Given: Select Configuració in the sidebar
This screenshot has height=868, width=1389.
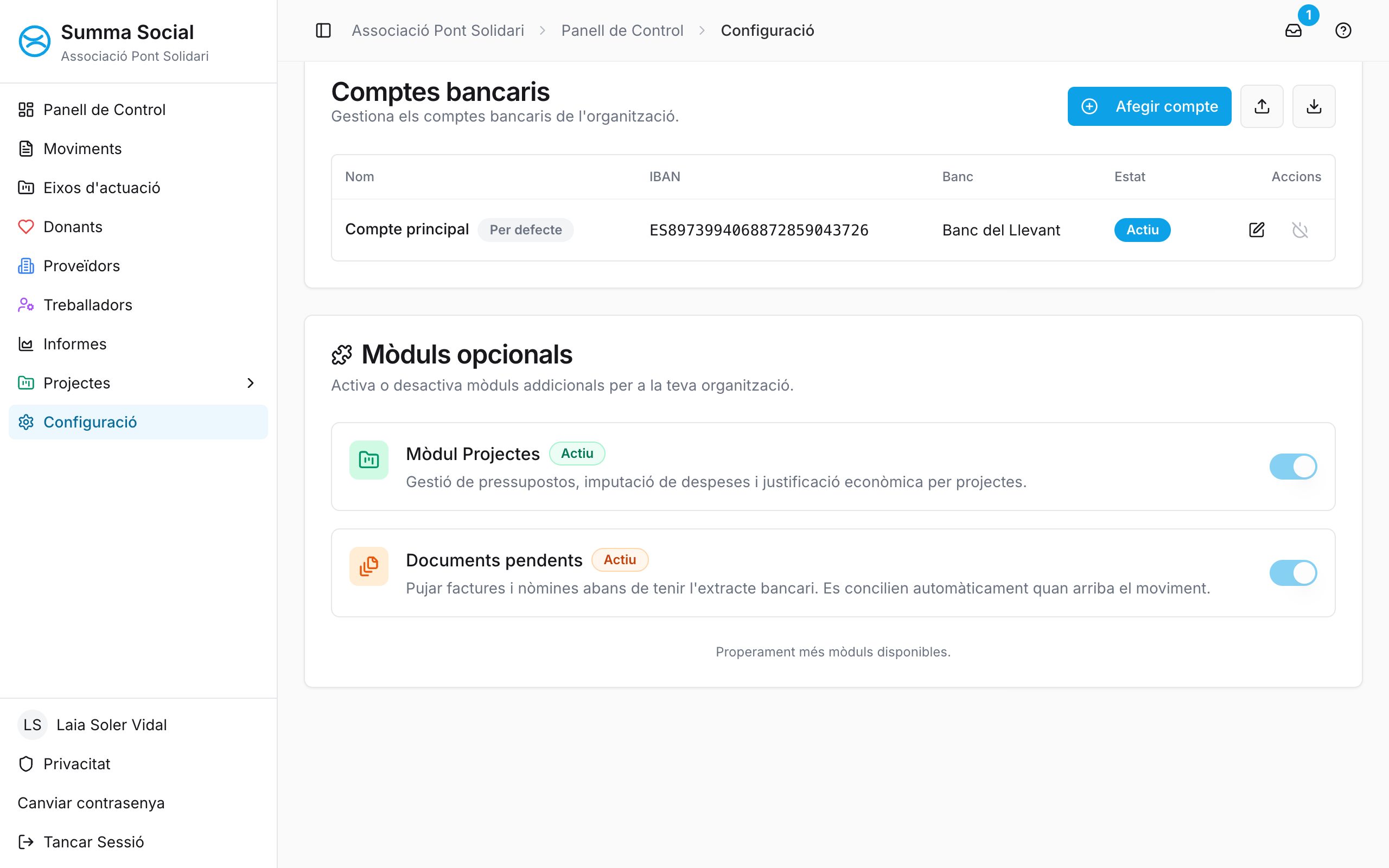Looking at the screenshot, I should (138, 422).
